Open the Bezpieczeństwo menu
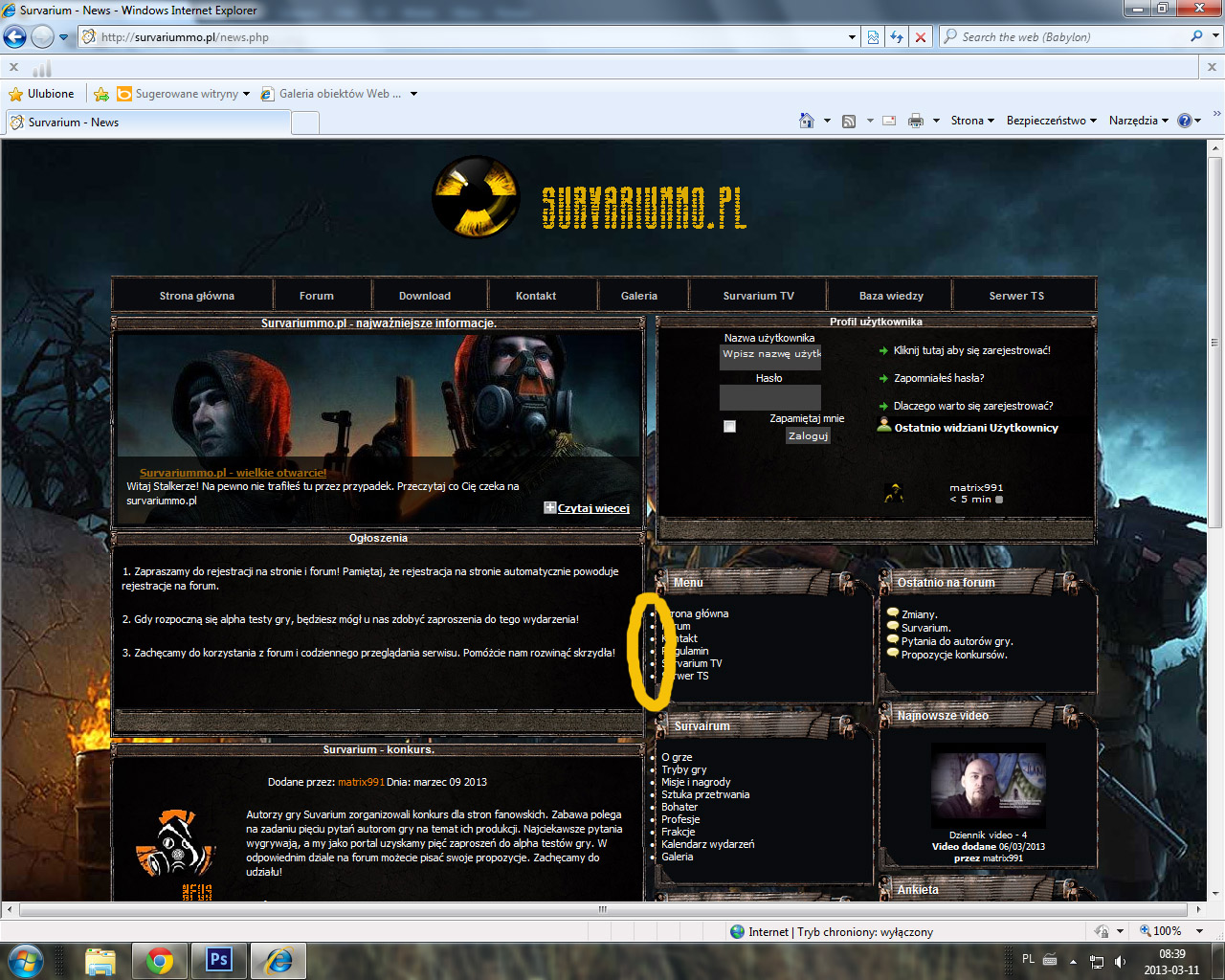Viewport: 1225px width, 980px height. pos(1051,121)
